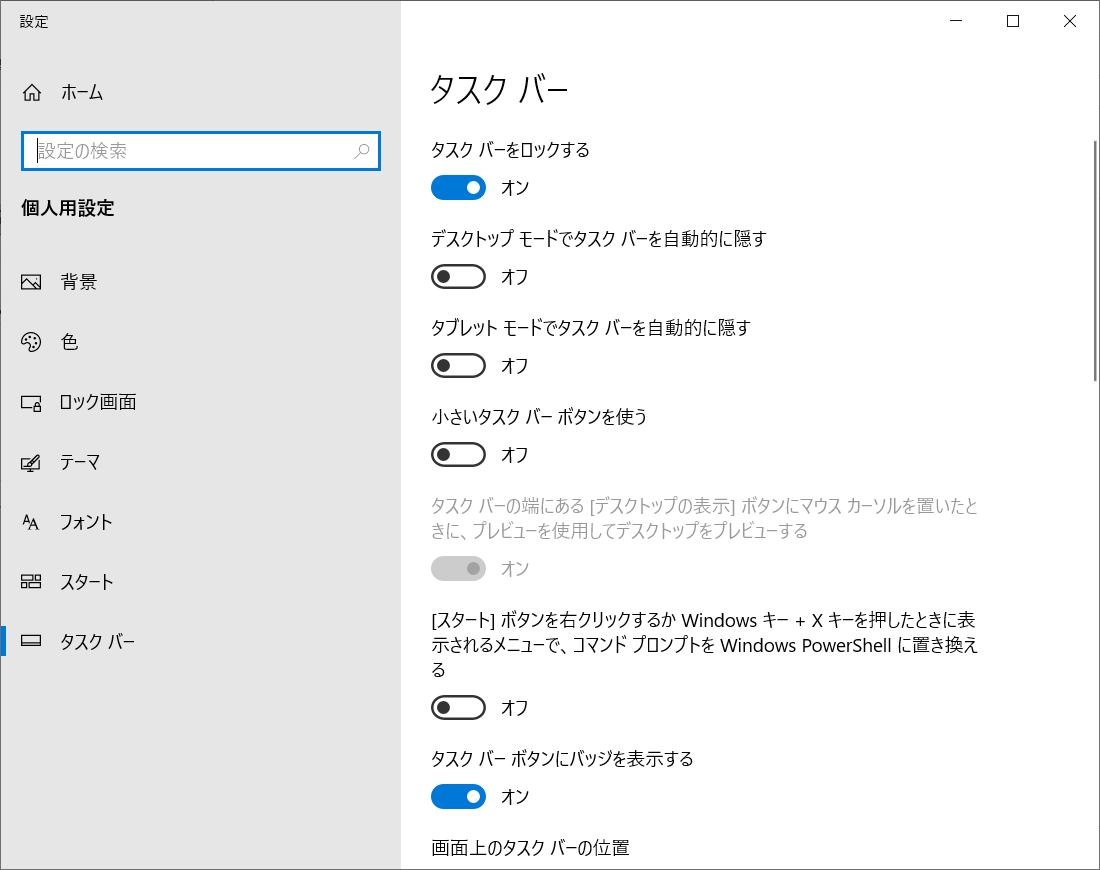Screen dimensions: 1100x870
Task: Click the ホーム house icon
Action: pyautogui.click(x=30, y=92)
